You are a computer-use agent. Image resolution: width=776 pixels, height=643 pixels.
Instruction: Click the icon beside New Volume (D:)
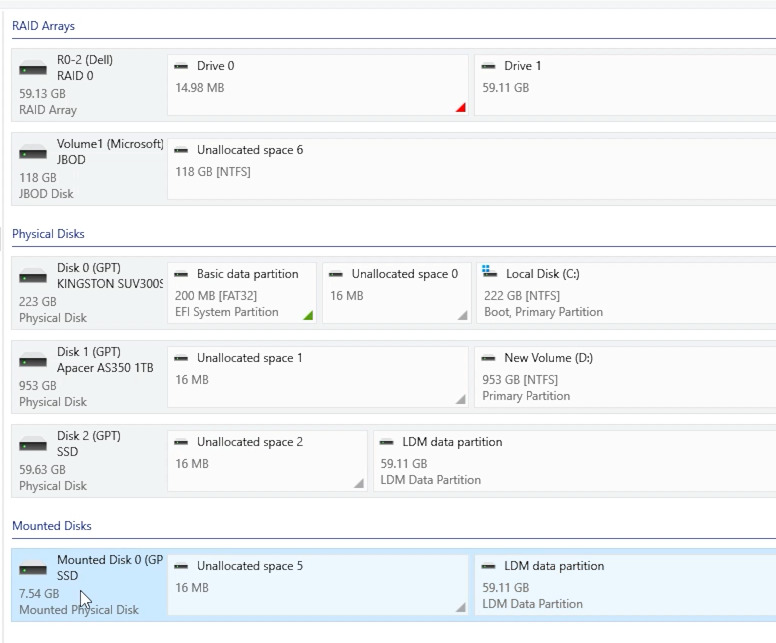coord(488,358)
